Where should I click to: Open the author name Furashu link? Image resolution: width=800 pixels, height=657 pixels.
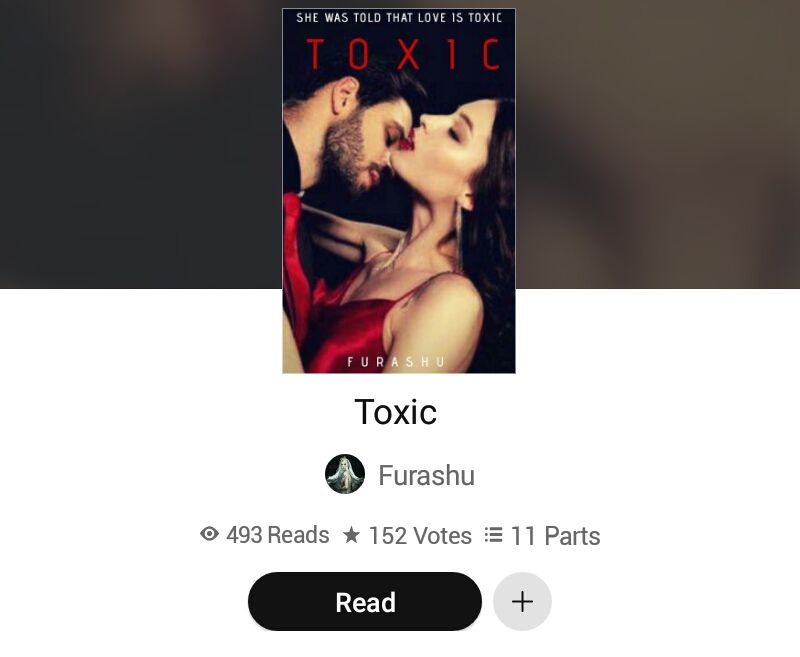[x=427, y=475]
